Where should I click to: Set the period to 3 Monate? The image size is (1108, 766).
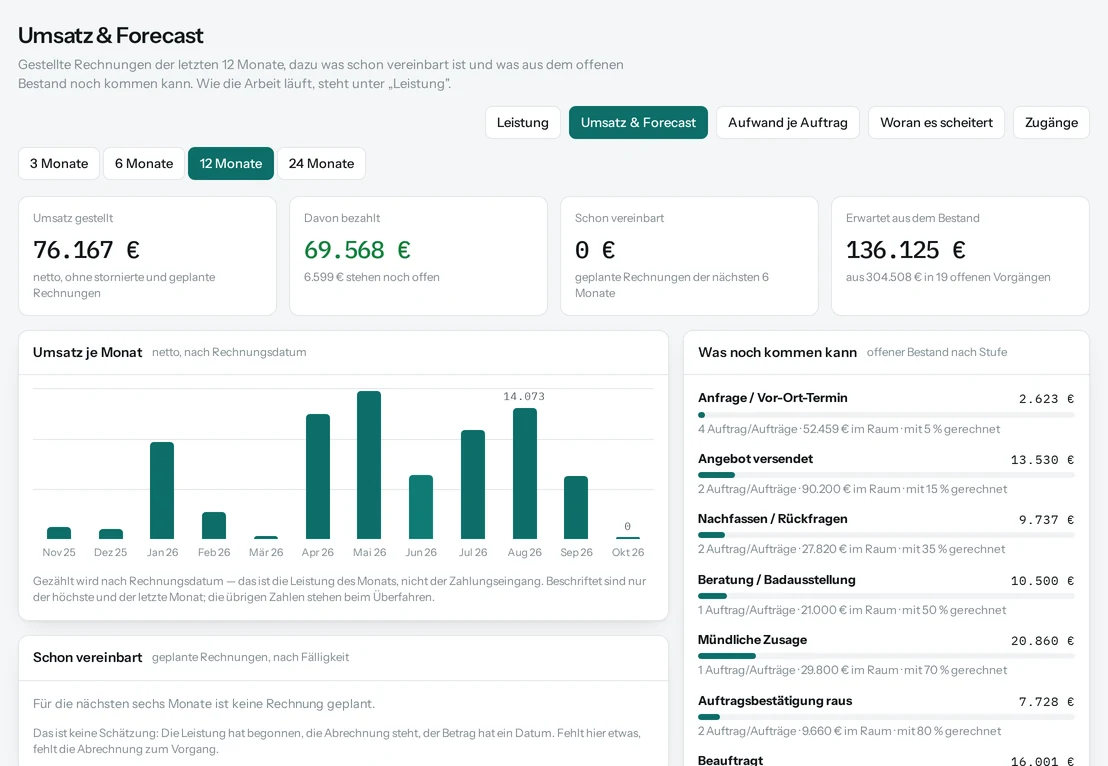point(59,163)
